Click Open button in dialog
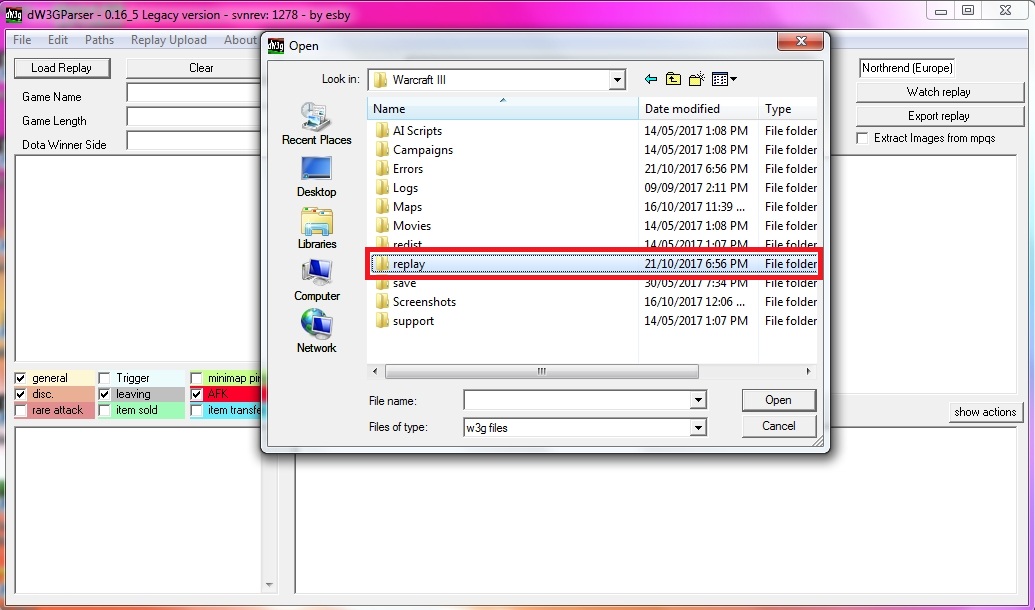The image size is (1035, 610). [778, 400]
